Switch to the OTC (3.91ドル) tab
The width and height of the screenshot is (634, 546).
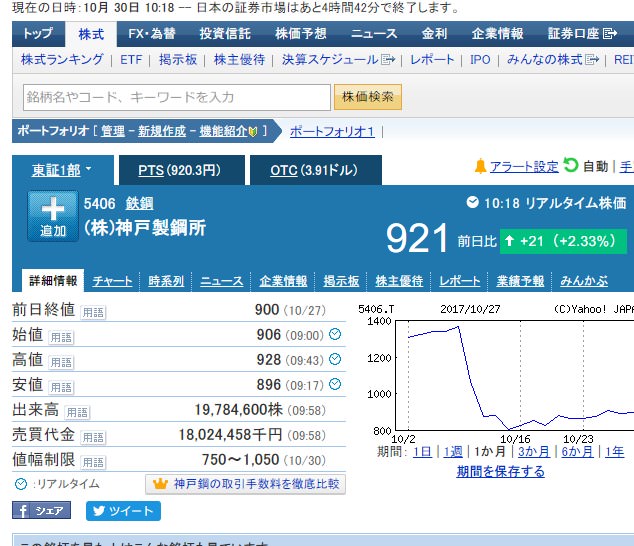click(x=316, y=170)
